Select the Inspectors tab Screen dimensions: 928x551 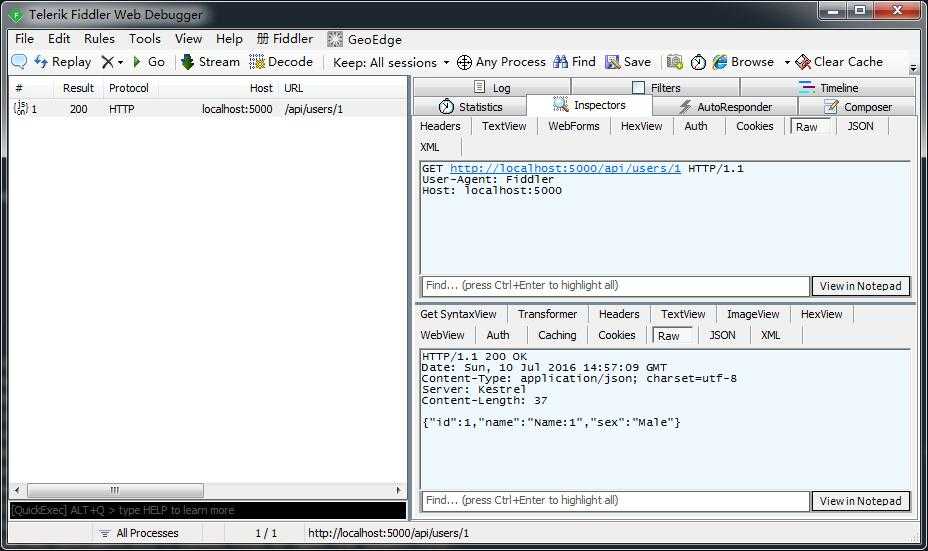589,105
